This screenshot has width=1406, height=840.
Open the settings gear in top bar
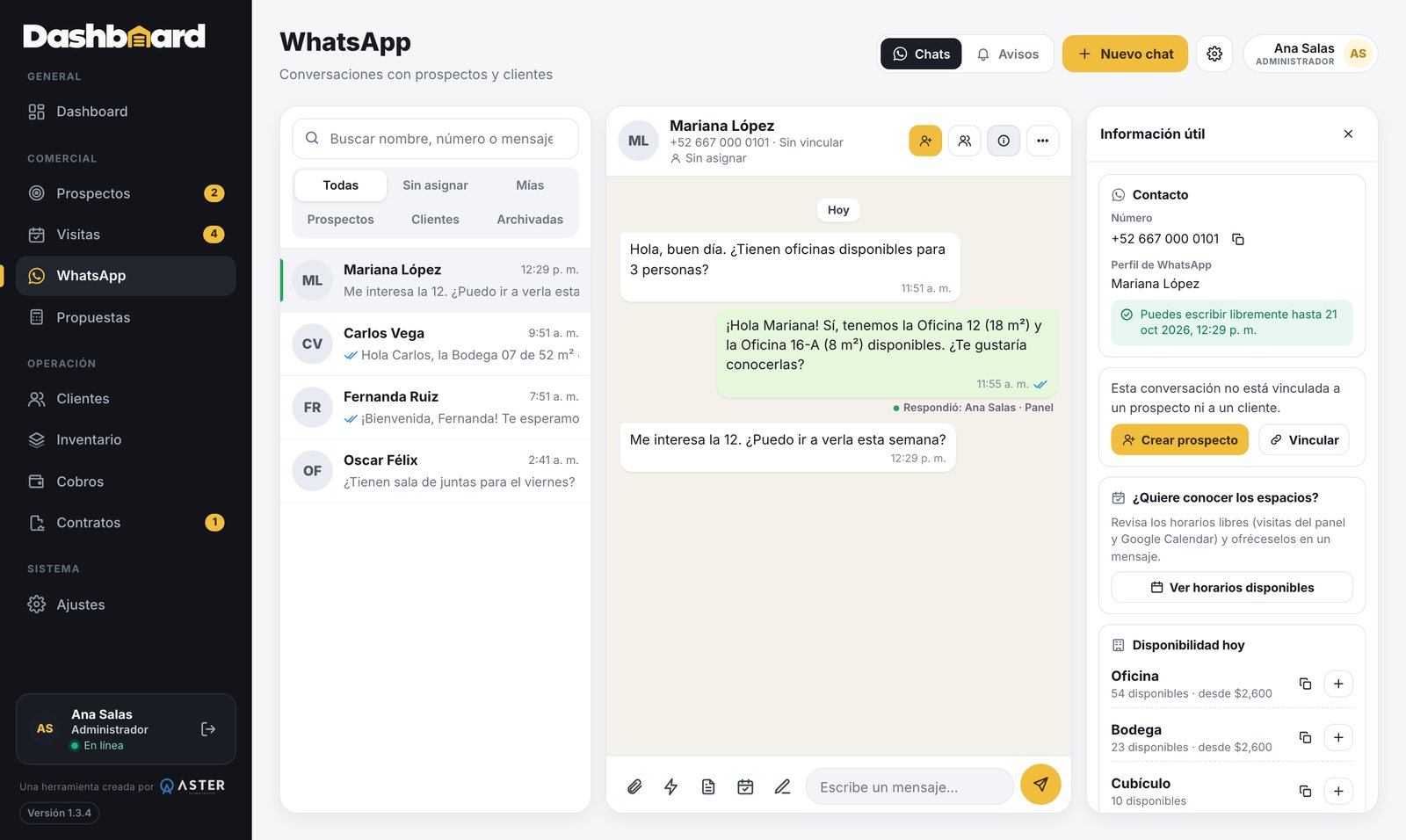(x=1214, y=54)
